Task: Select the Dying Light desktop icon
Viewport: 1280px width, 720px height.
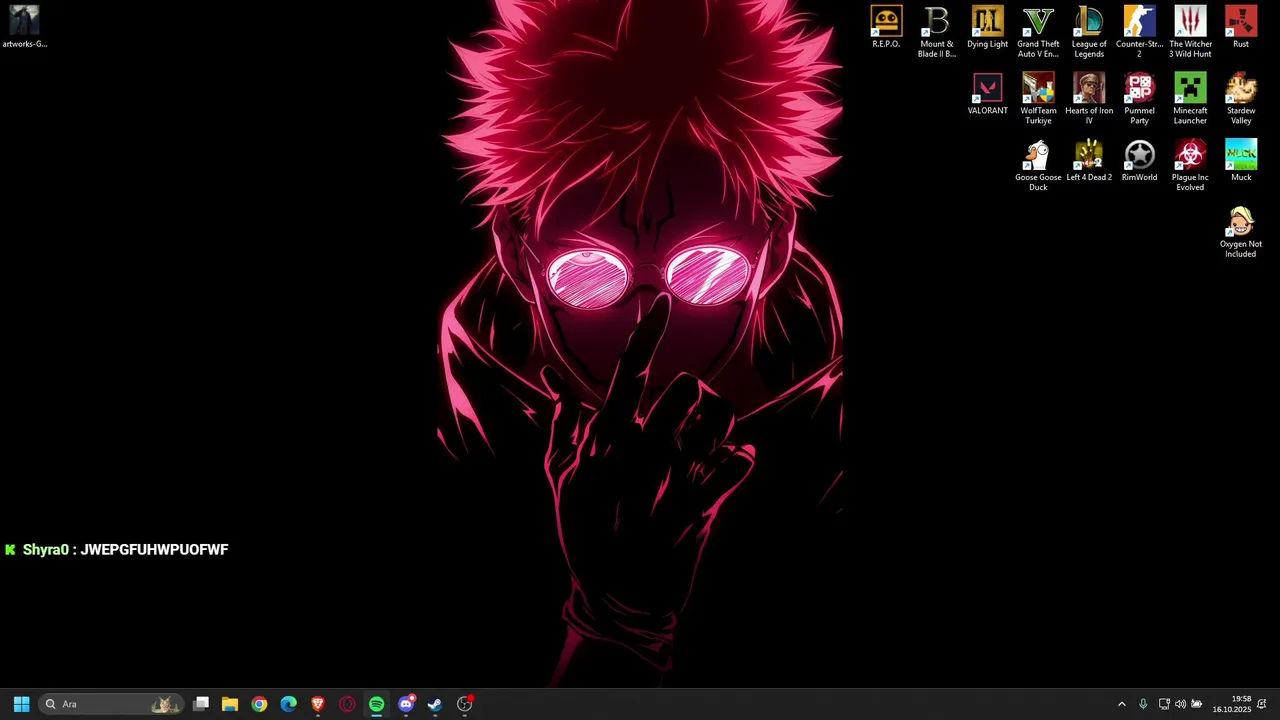Action: pyautogui.click(x=987, y=28)
